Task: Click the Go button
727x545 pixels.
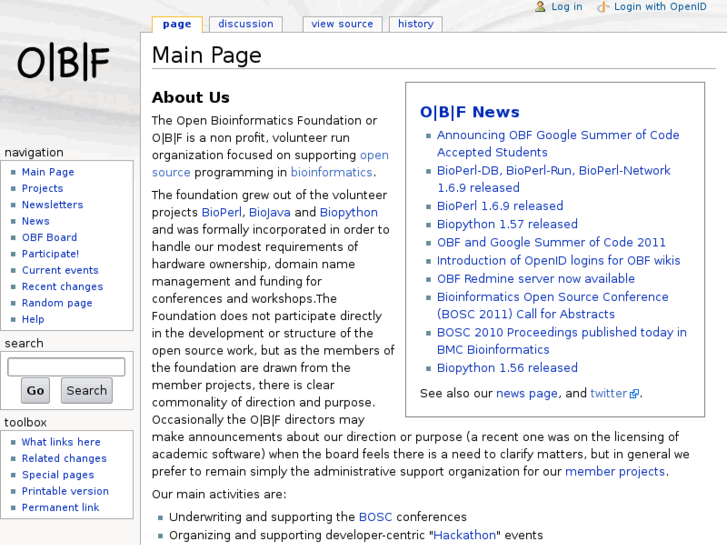Action: tap(35, 391)
